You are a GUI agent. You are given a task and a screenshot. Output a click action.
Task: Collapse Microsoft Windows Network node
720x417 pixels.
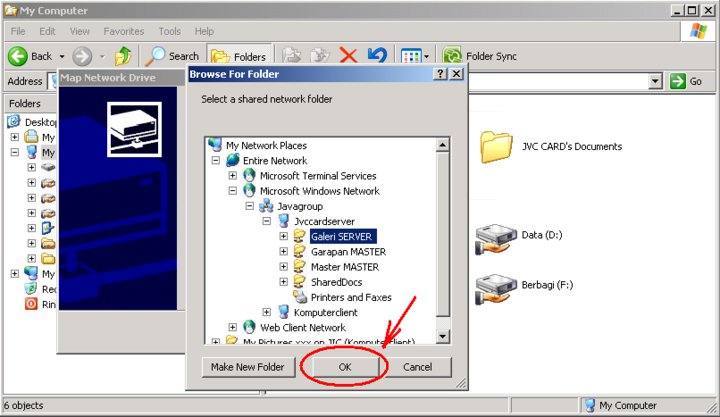click(x=233, y=191)
